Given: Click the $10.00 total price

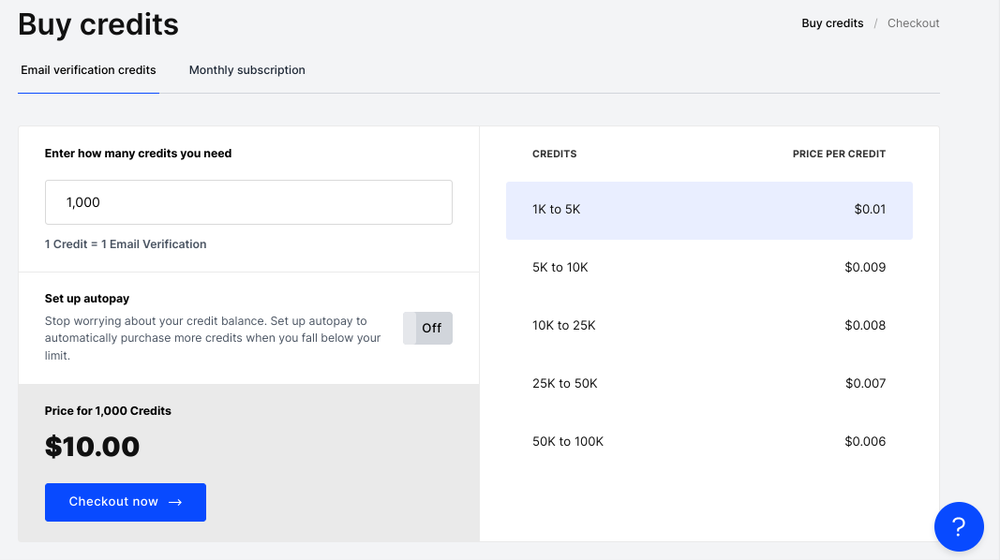Looking at the screenshot, I should pyautogui.click(x=92, y=447).
